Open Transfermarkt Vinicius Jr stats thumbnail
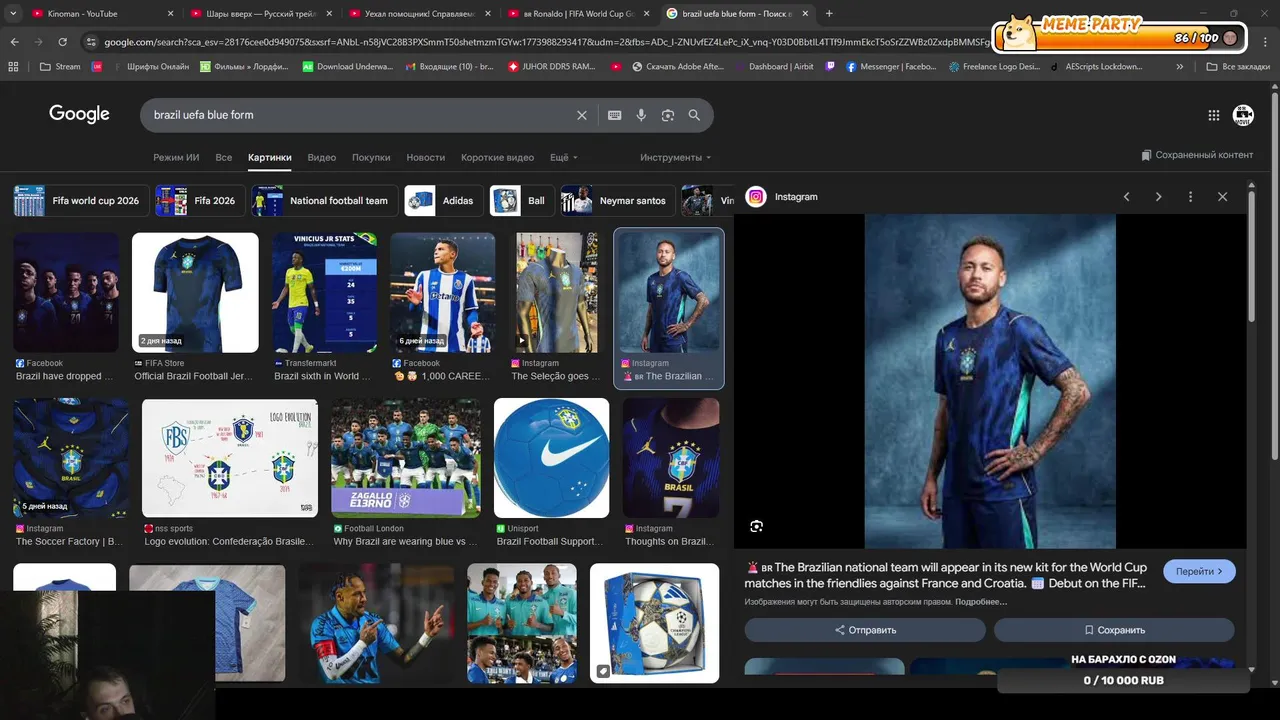1280x720 pixels. [325, 293]
